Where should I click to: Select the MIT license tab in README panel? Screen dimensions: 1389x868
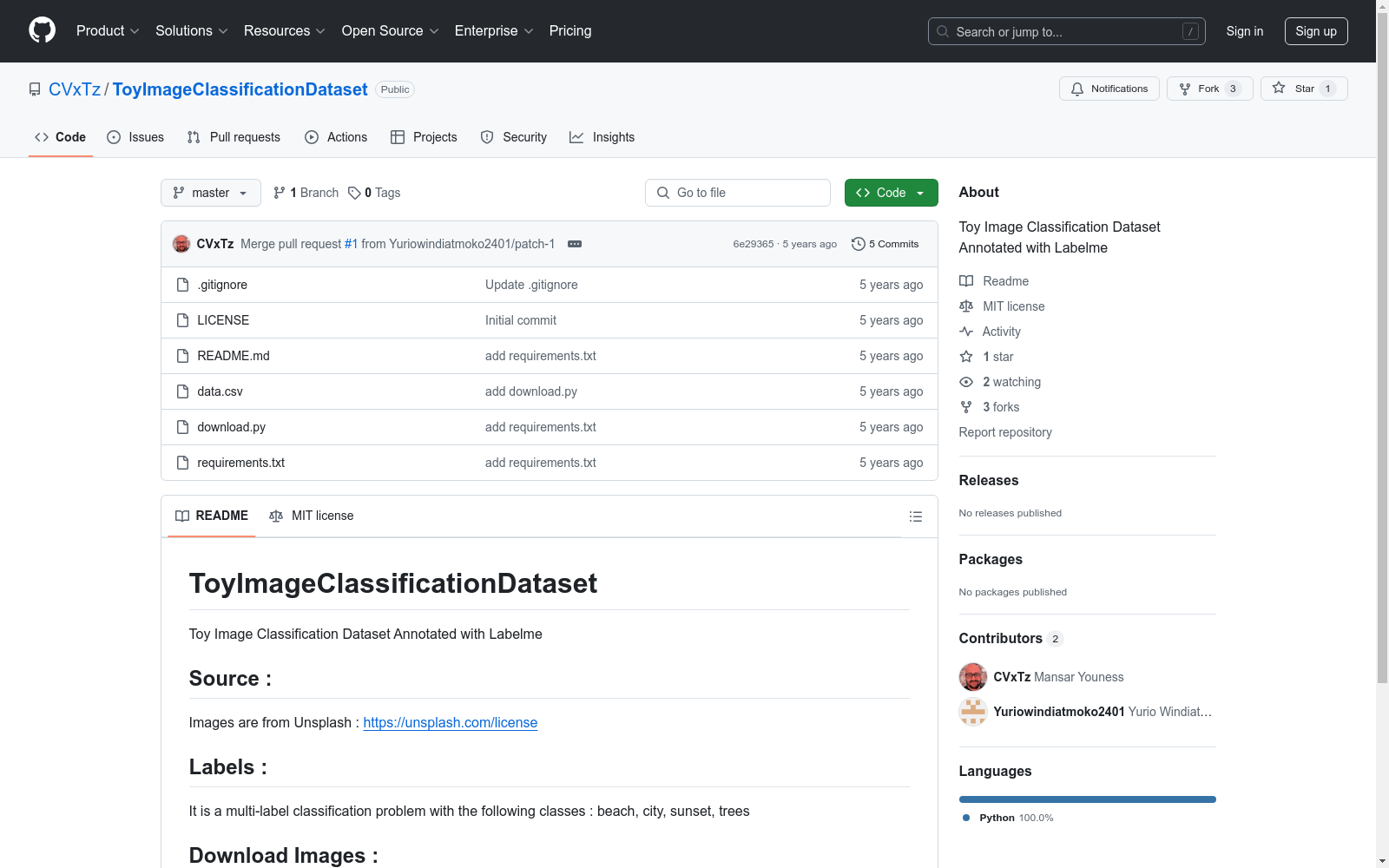[312, 516]
